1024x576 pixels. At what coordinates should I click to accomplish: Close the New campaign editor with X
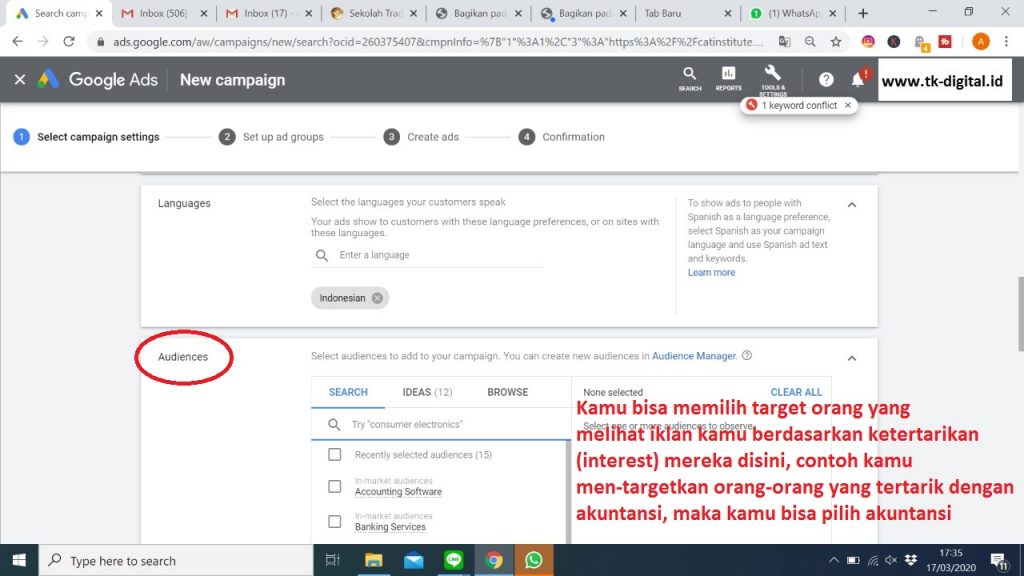(x=20, y=80)
